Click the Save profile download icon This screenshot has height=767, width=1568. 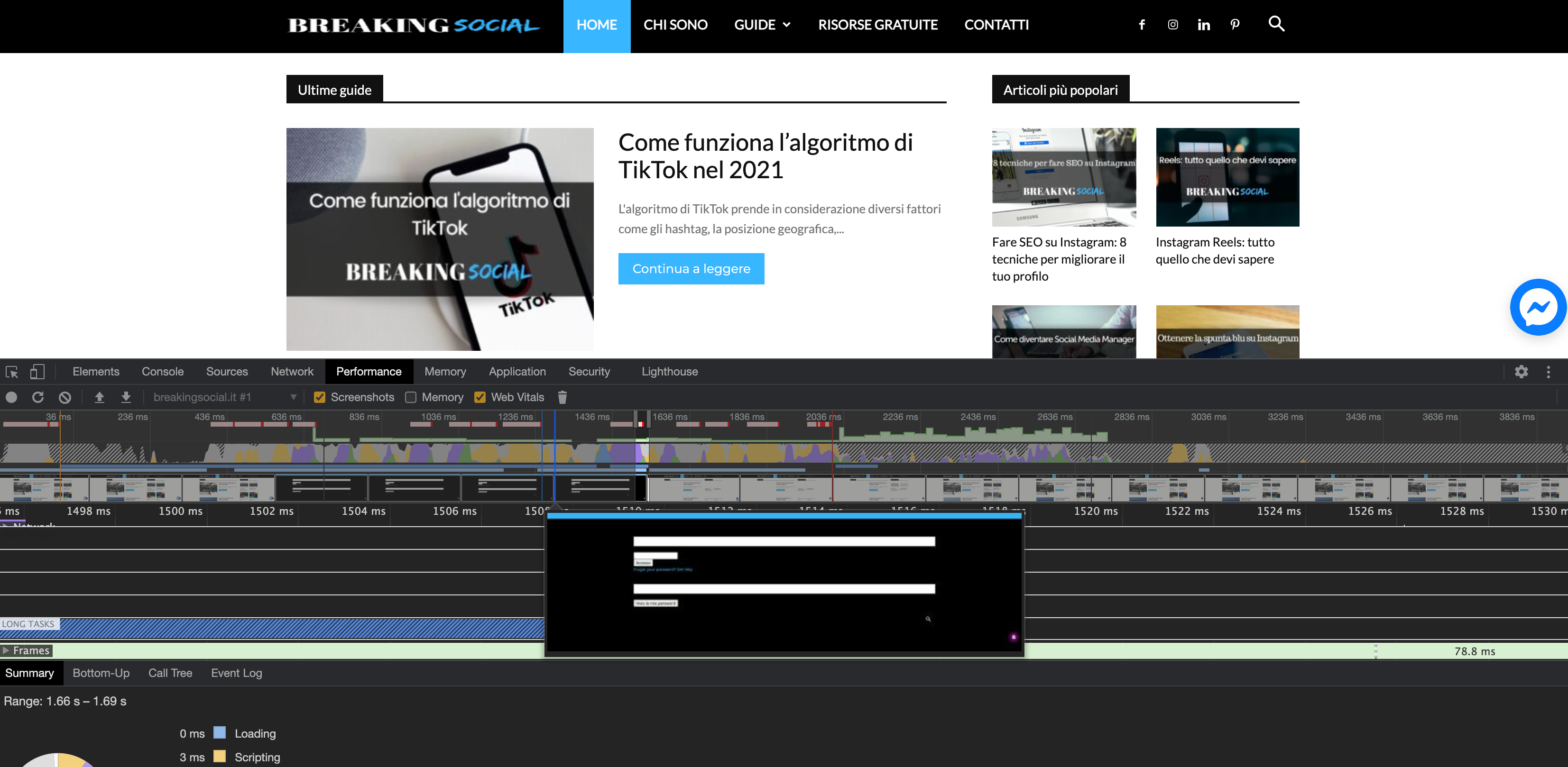(126, 397)
